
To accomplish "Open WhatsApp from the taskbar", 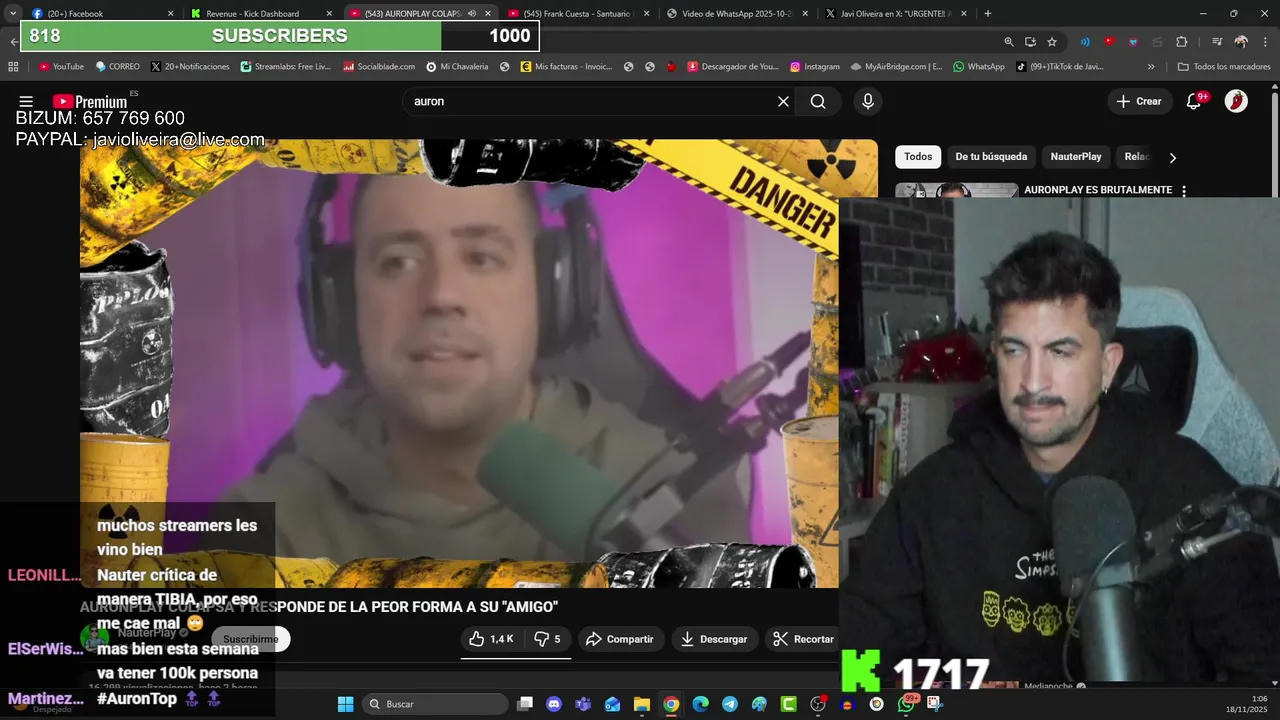I will pos(906,704).
